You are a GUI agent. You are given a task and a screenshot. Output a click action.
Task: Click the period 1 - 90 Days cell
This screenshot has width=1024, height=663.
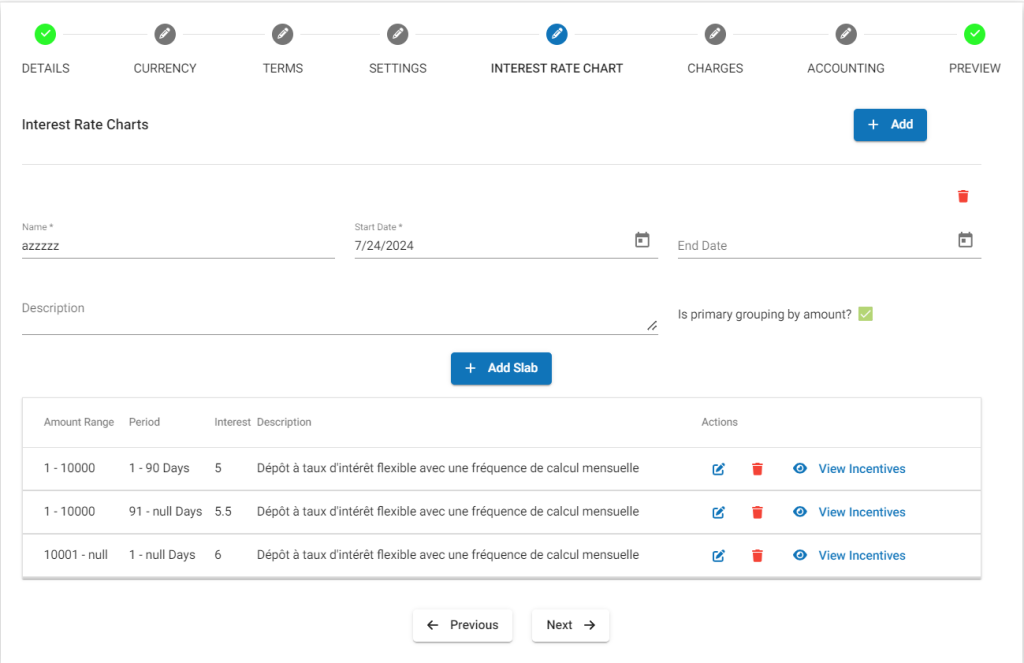tap(159, 468)
